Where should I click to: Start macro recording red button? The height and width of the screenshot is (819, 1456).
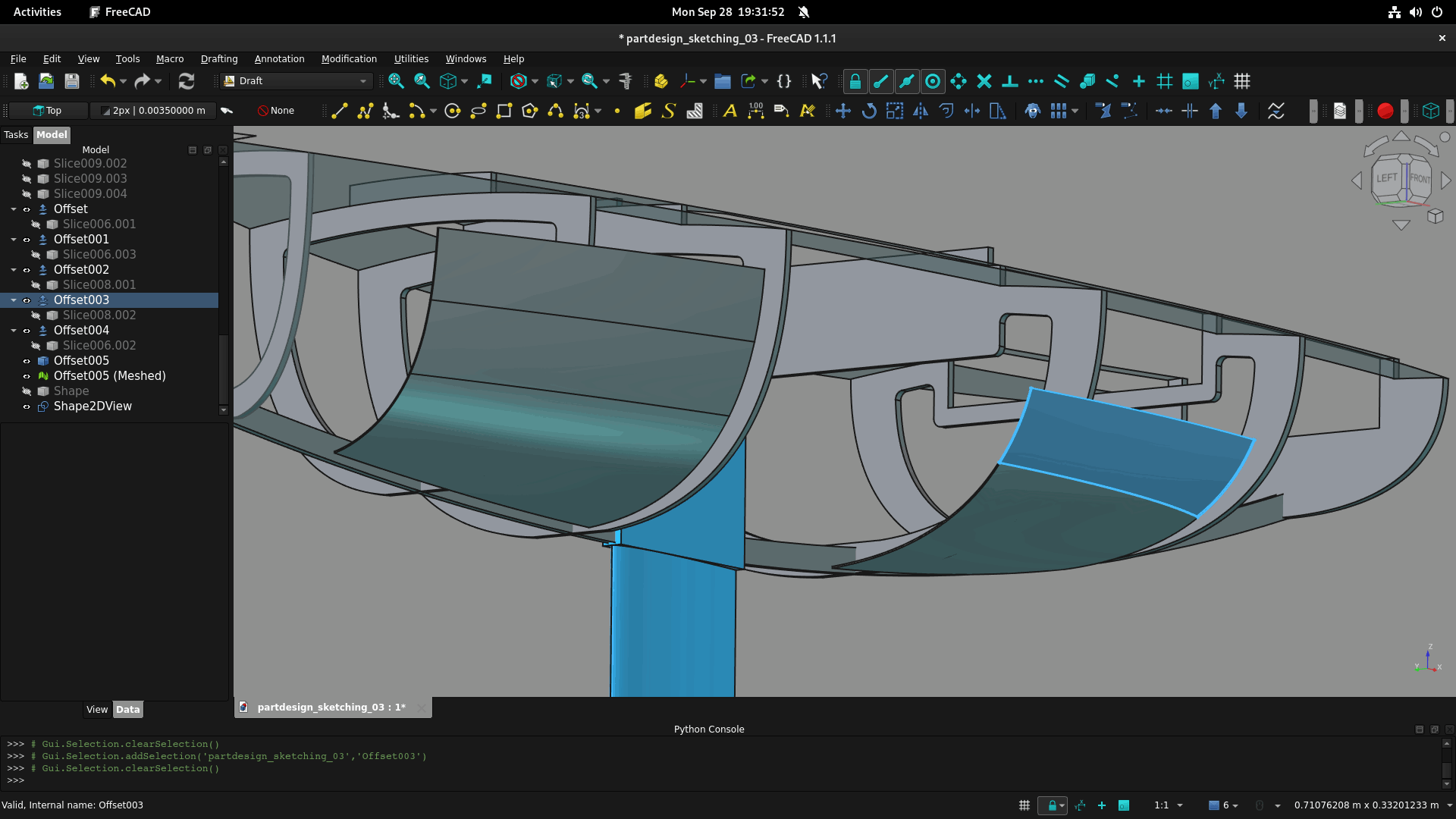click(x=1385, y=111)
